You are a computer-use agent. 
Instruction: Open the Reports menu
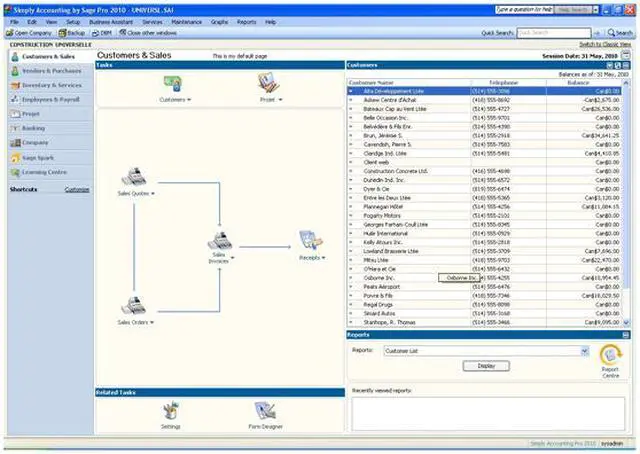(x=247, y=22)
